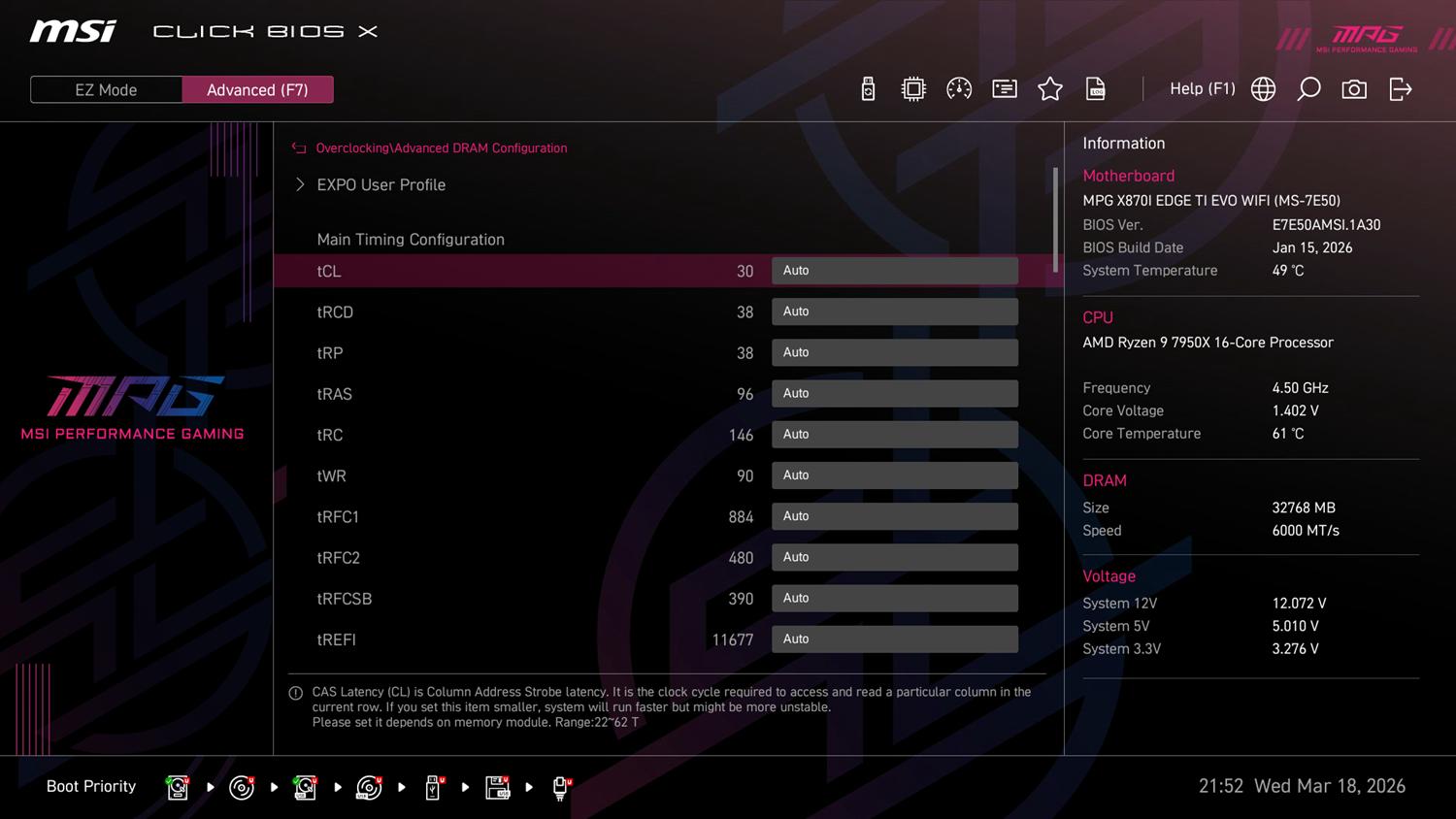Image resolution: width=1456 pixels, height=819 pixels.
Task: Open the tCL Auto dropdown field
Action: tap(894, 271)
